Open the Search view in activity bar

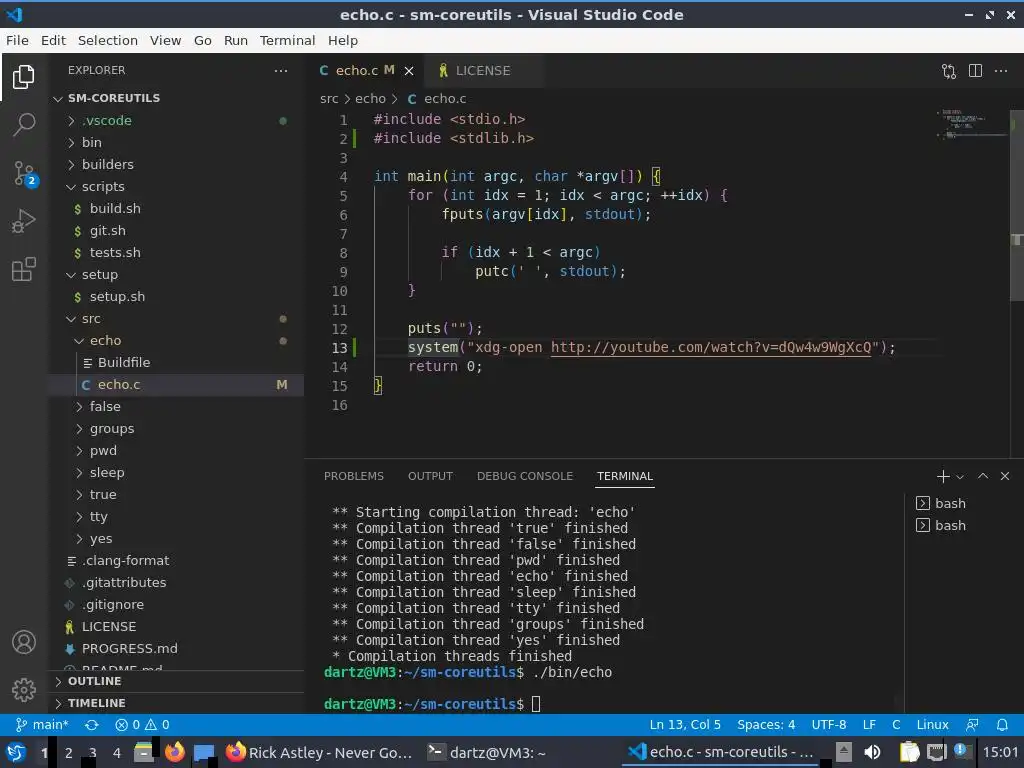(24, 124)
